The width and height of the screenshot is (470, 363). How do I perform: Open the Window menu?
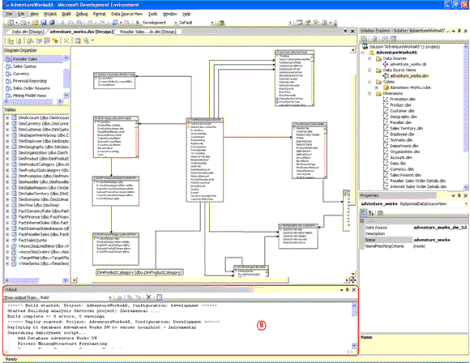click(x=170, y=14)
